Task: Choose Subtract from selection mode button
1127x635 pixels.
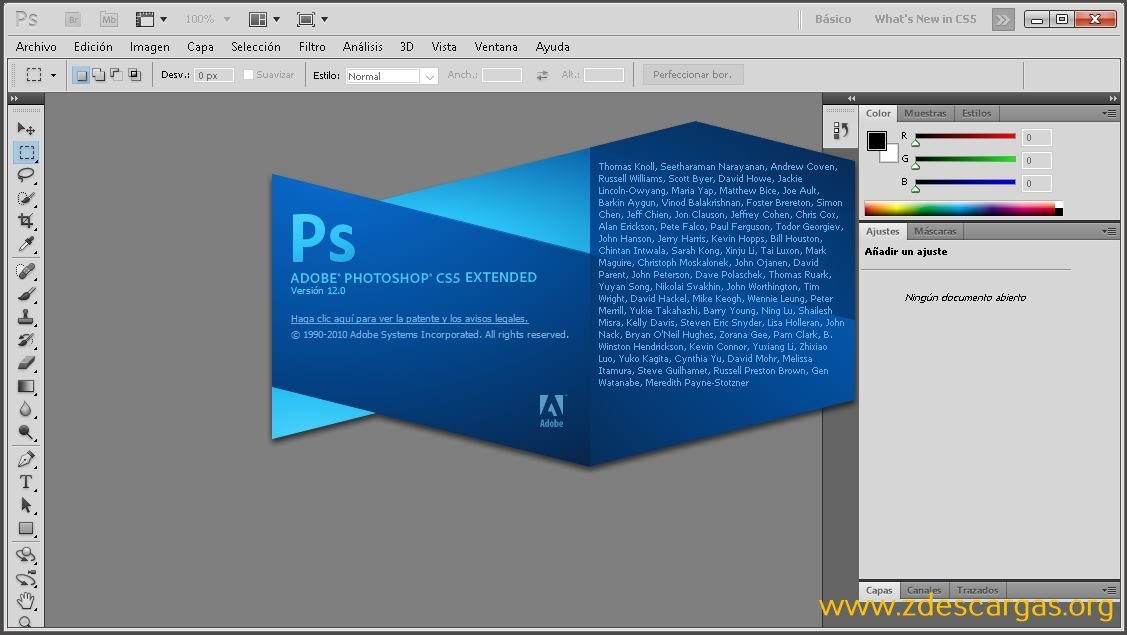Action: pos(116,75)
